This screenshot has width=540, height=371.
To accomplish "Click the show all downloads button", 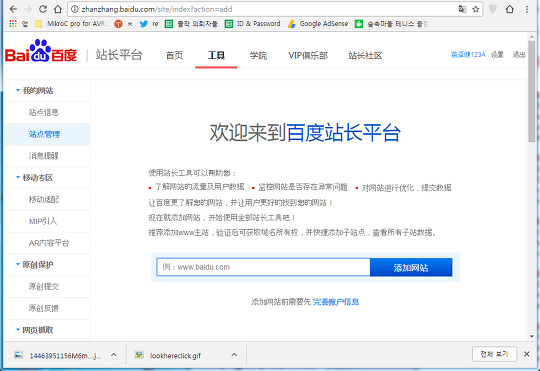I will click(x=495, y=354).
